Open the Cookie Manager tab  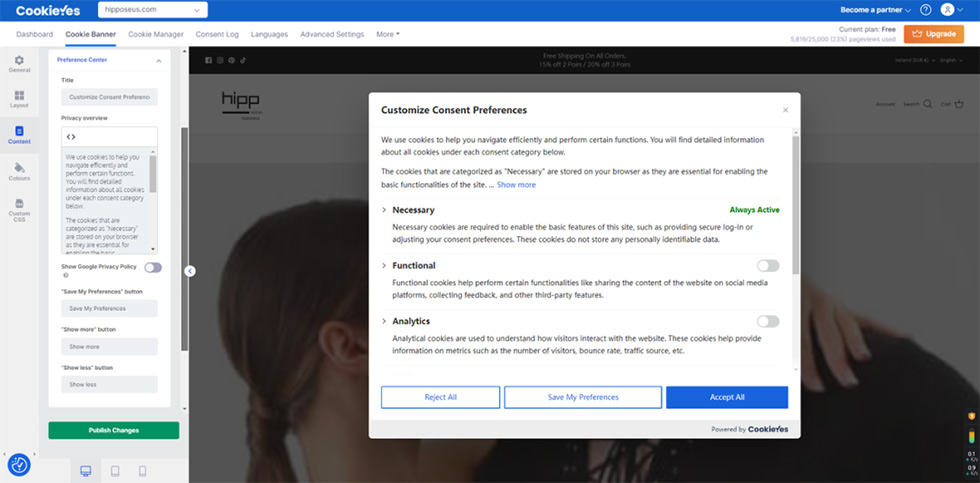155,34
